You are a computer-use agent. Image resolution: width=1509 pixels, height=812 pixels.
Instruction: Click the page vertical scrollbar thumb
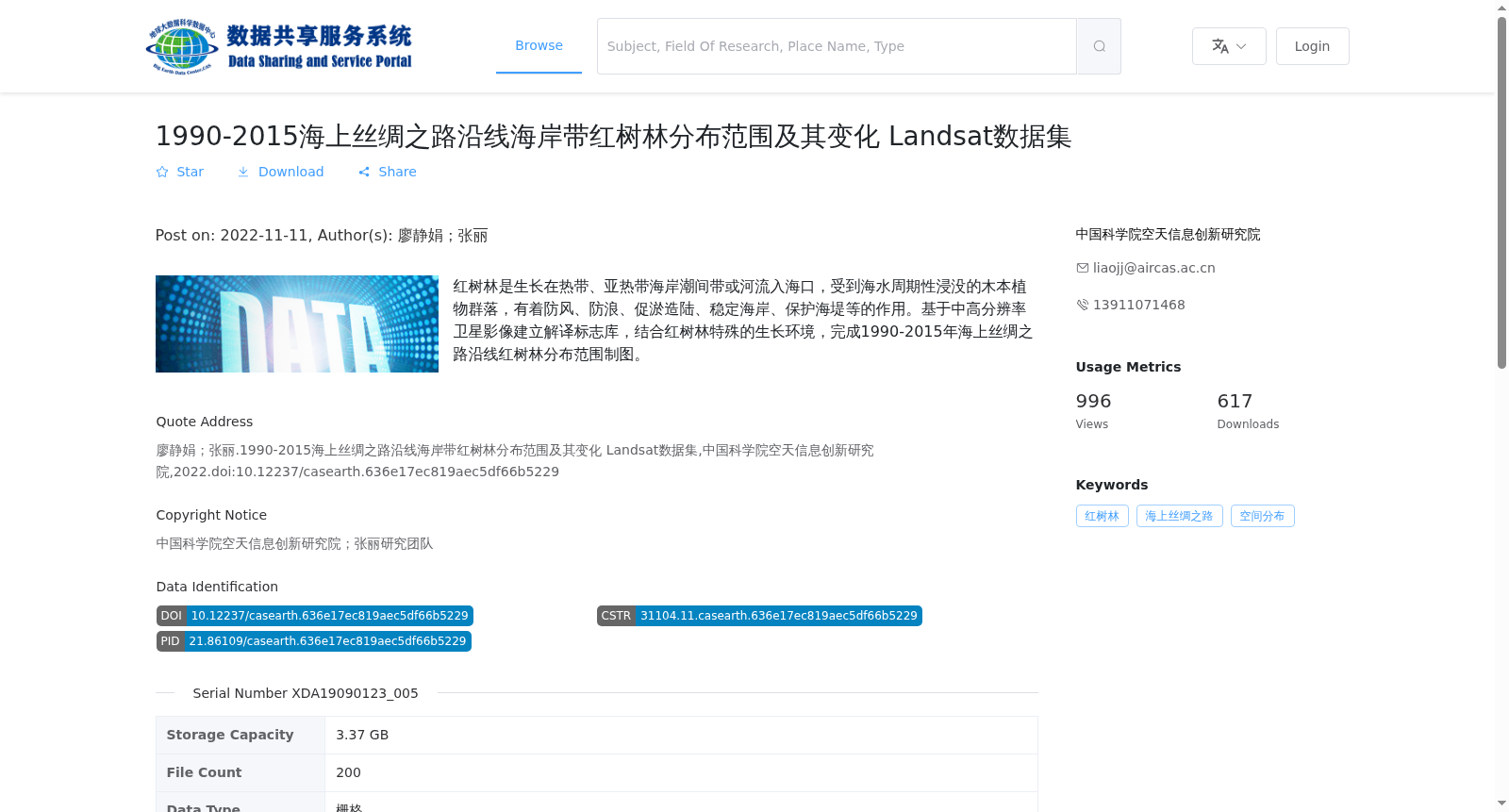click(1502, 192)
